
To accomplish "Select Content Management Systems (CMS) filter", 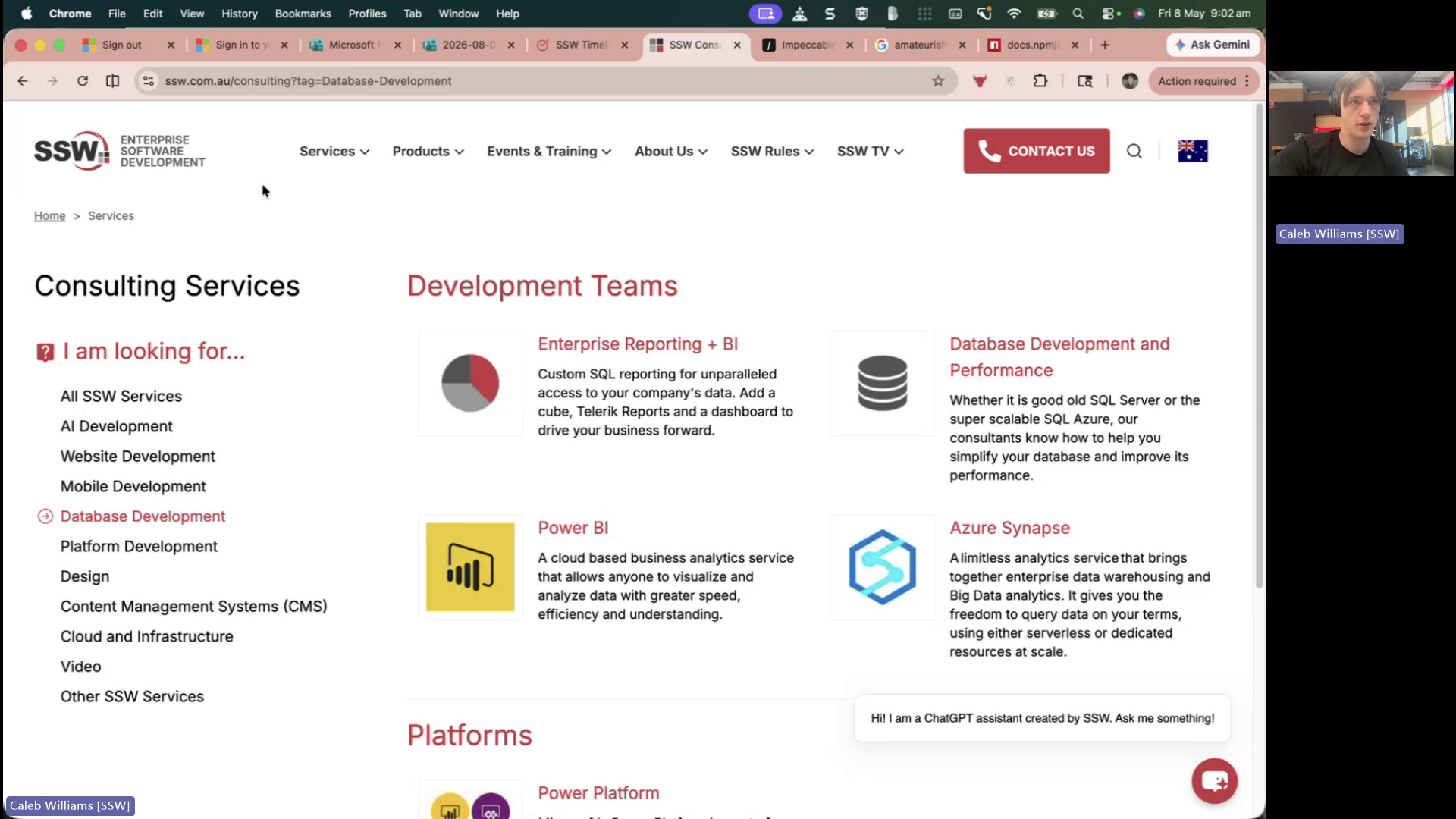I will point(194,607).
